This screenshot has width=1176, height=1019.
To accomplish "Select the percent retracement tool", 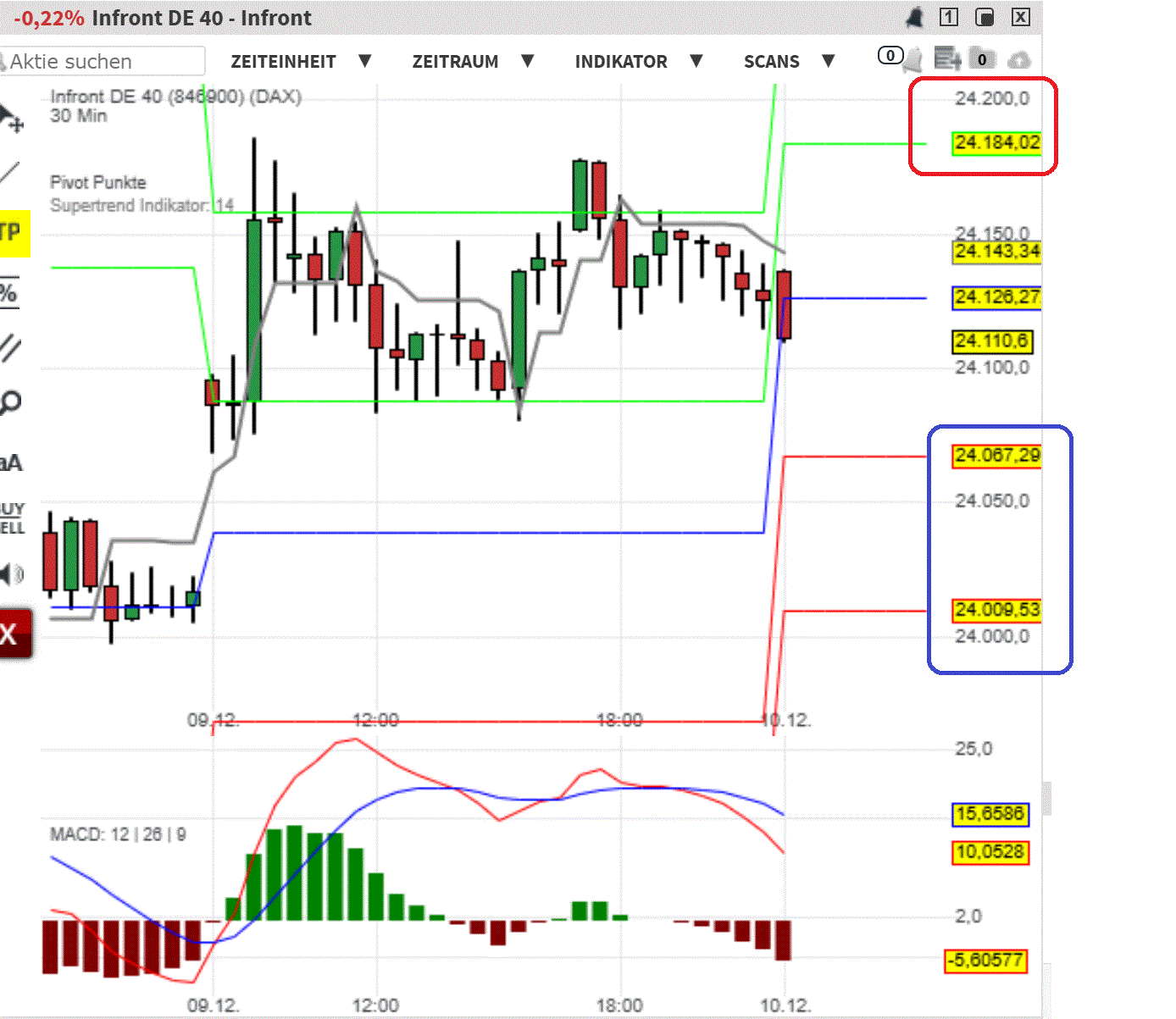I will (x=8, y=293).
